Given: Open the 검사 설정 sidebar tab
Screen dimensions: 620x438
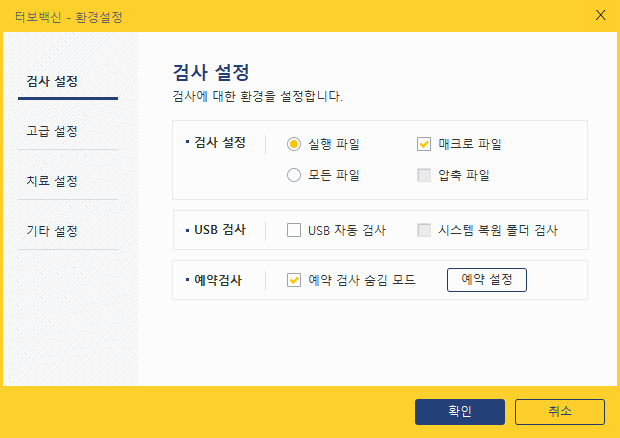Looking at the screenshot, I should [x=52, y=80].
